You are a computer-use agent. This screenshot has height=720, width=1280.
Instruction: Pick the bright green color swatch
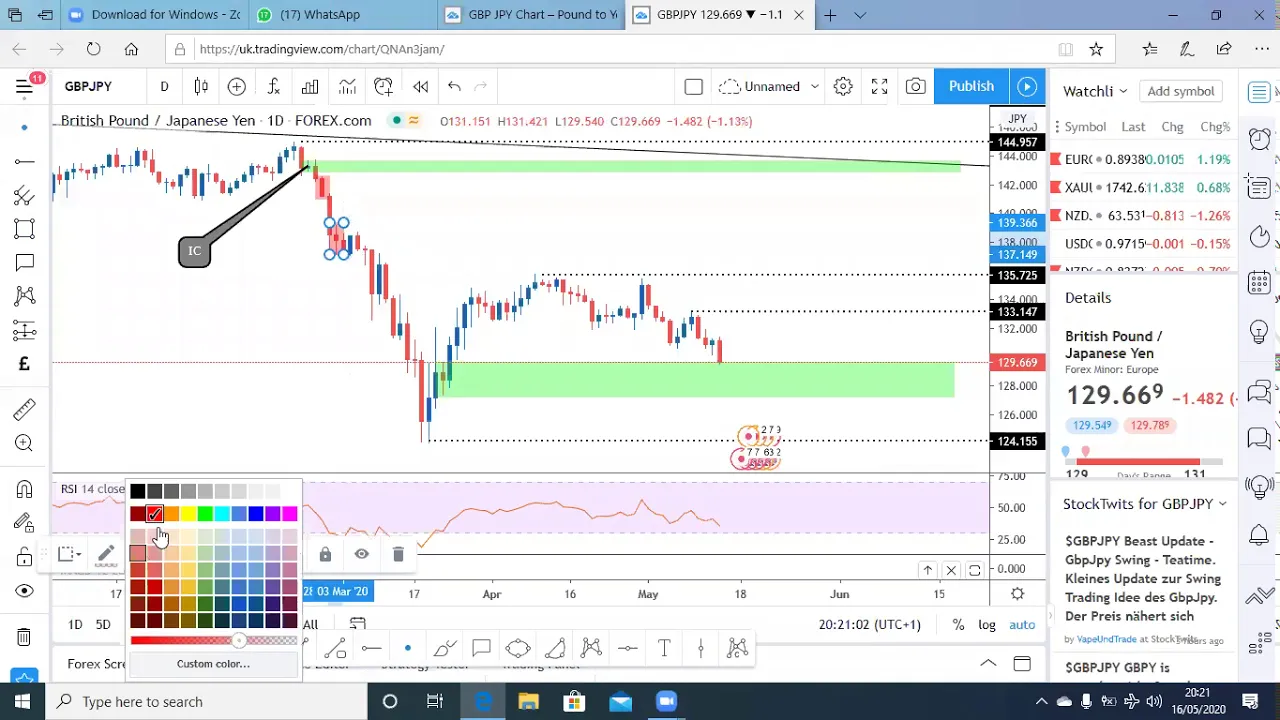tap(205, 514)
